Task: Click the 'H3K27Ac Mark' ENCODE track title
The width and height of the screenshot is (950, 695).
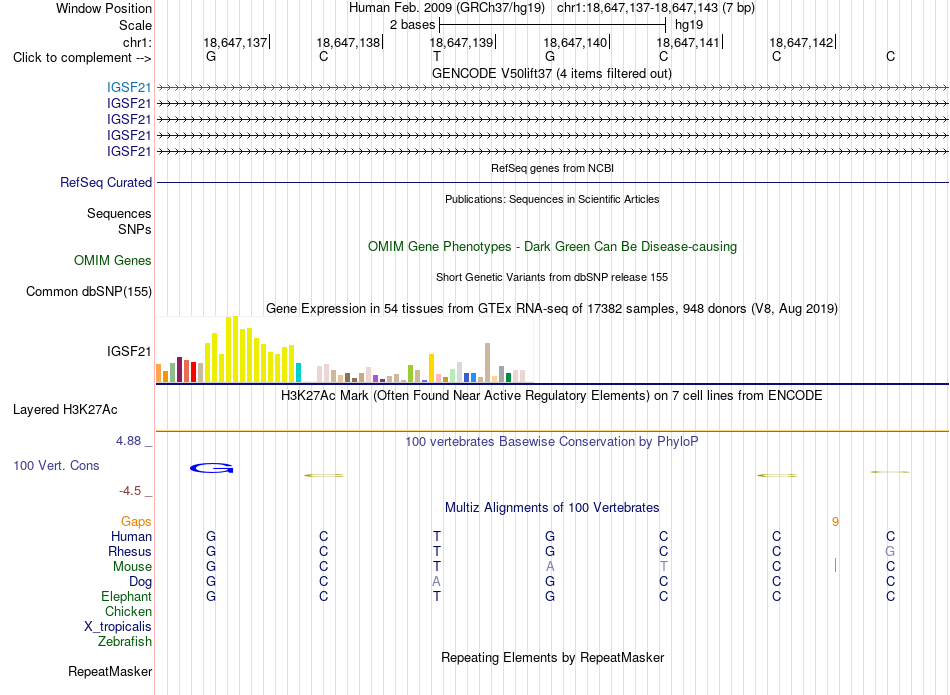Action: coord(551,396)
